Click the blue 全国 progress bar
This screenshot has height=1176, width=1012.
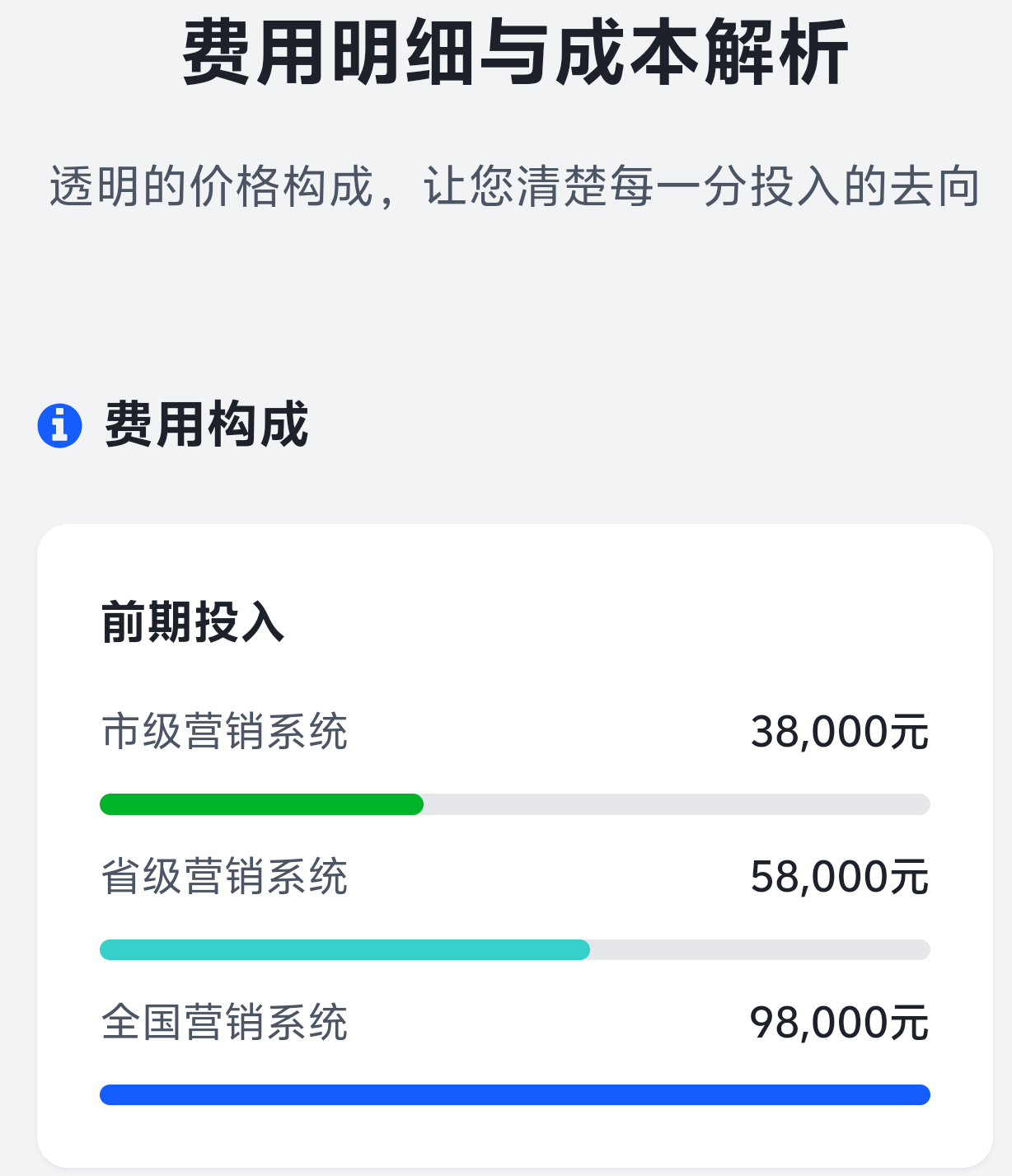(x=515, y=1094)
